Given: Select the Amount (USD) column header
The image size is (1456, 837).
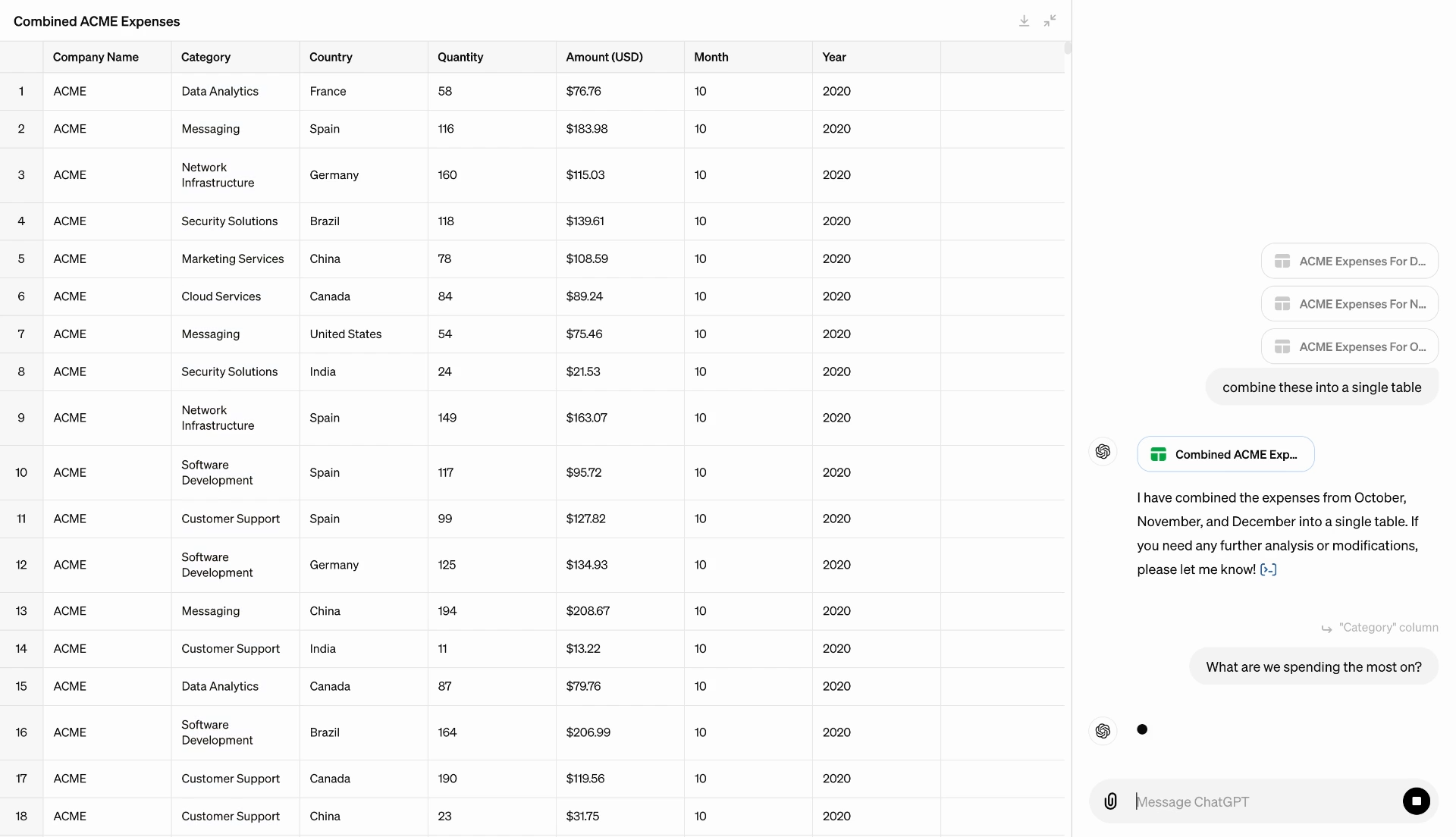Looking at the screenshot, I should [620, 57].
